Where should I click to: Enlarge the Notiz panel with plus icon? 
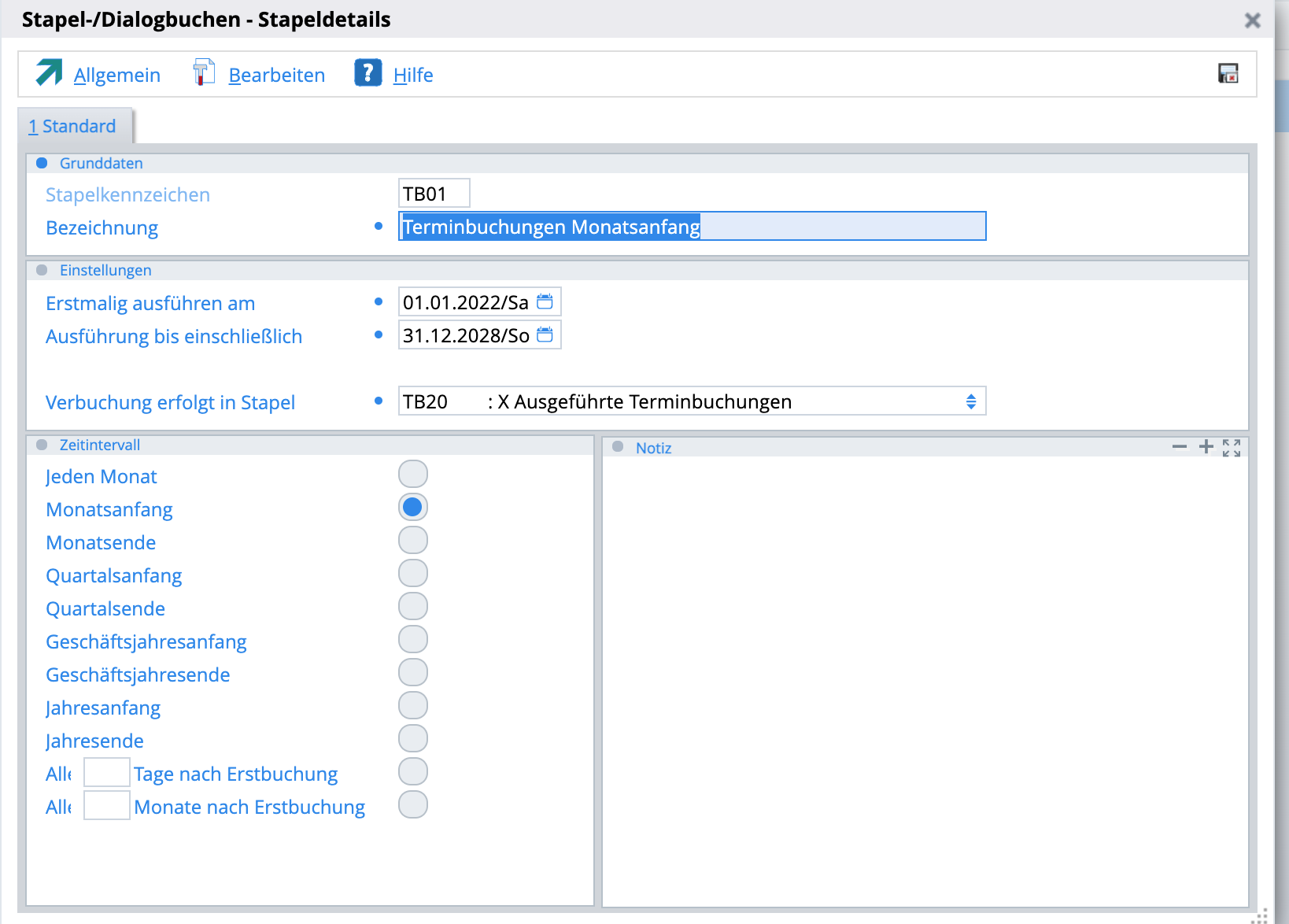[1206, 447]
